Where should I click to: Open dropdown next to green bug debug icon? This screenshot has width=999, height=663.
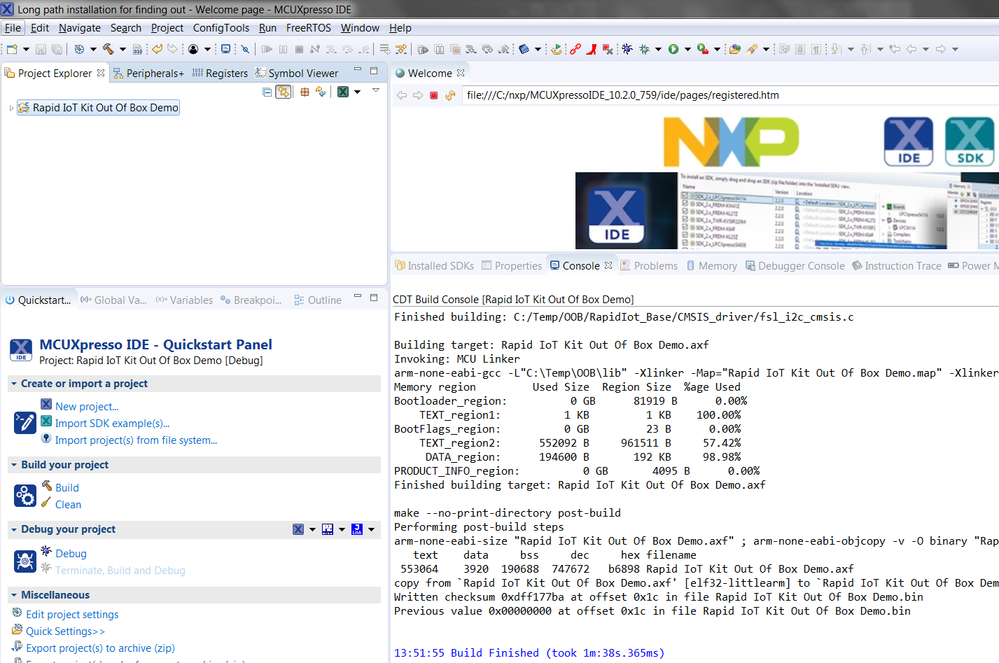click(658, 49)
